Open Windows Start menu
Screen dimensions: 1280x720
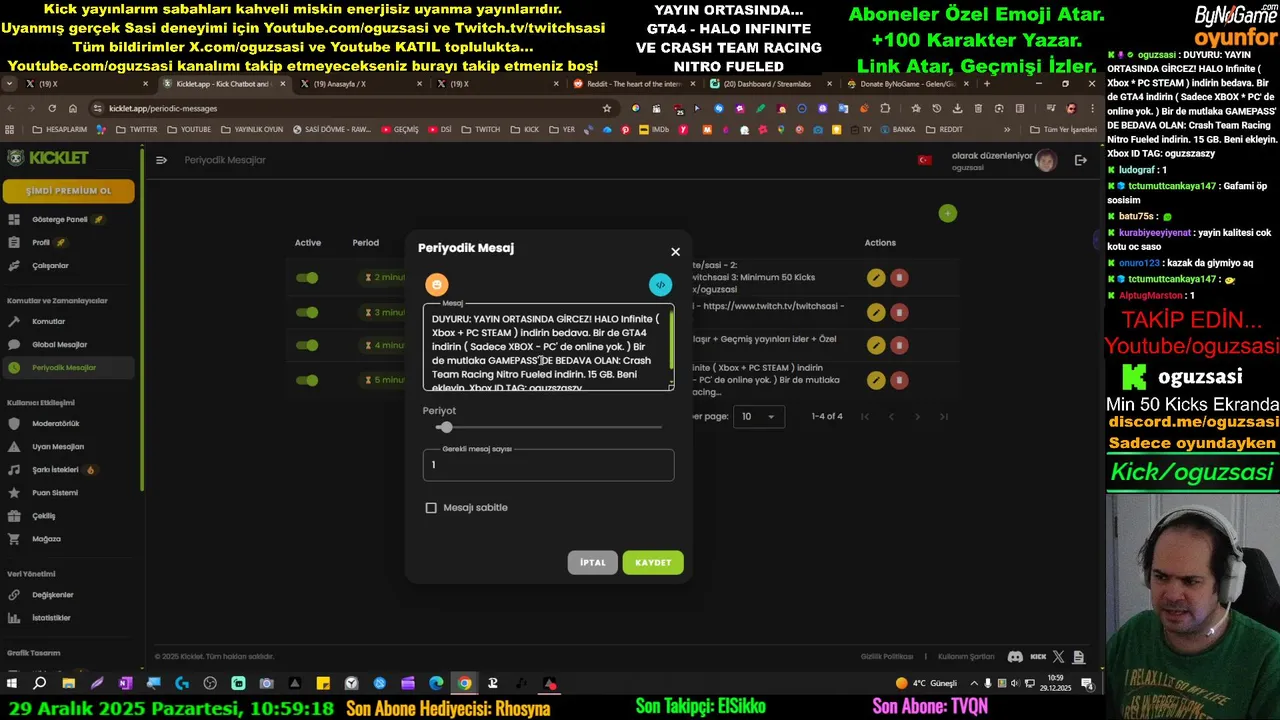(12, 683)
